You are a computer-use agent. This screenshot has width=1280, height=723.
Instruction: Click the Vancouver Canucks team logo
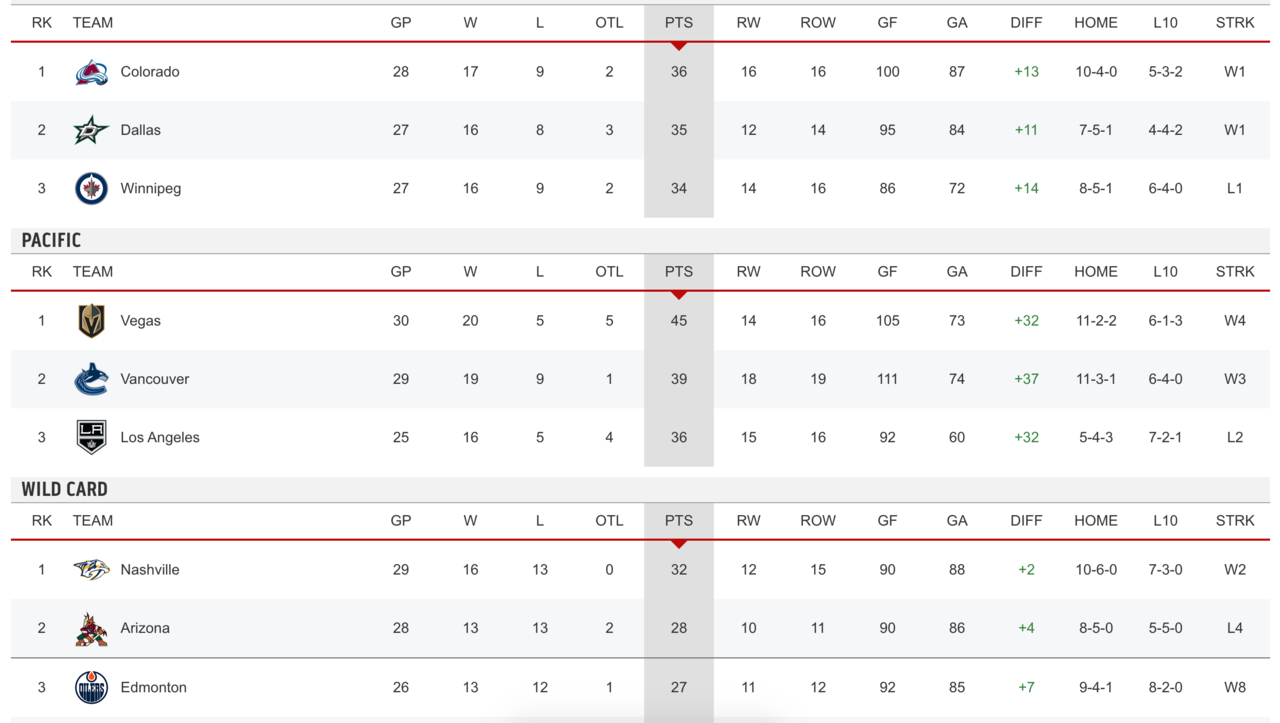click(x=91, y=379)
